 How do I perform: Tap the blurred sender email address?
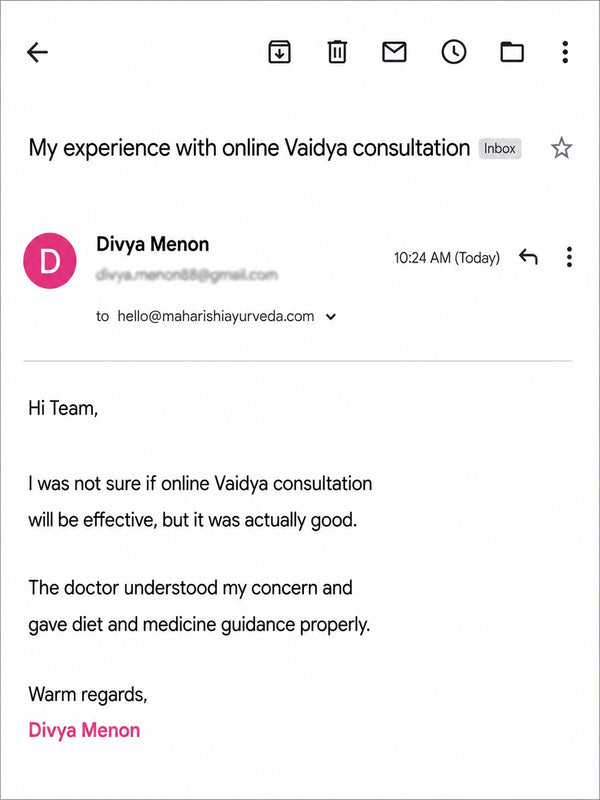[x=187, y=275]
